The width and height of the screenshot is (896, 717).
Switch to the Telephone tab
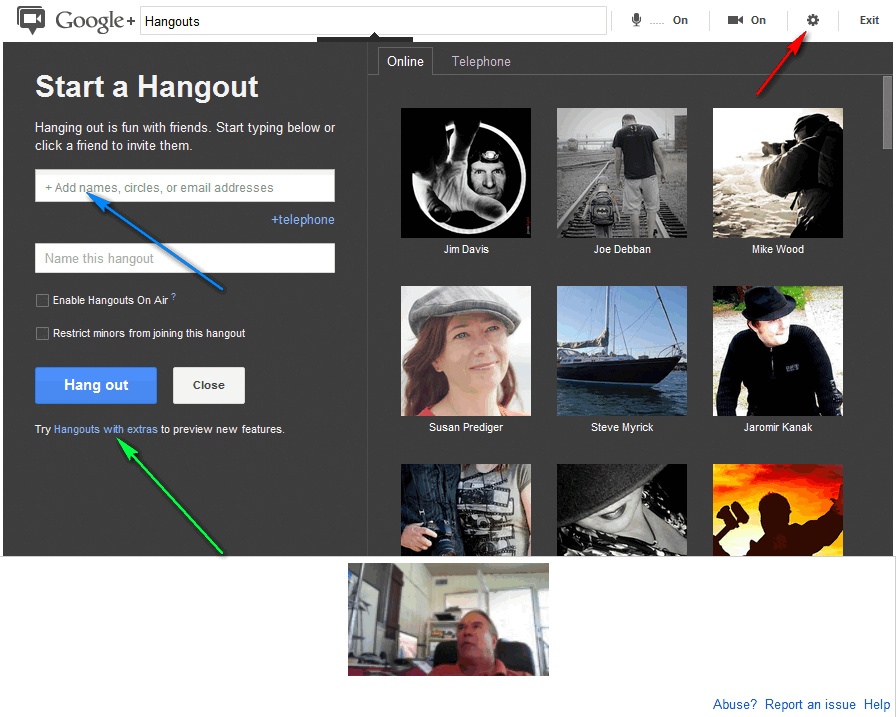point(481,61)
